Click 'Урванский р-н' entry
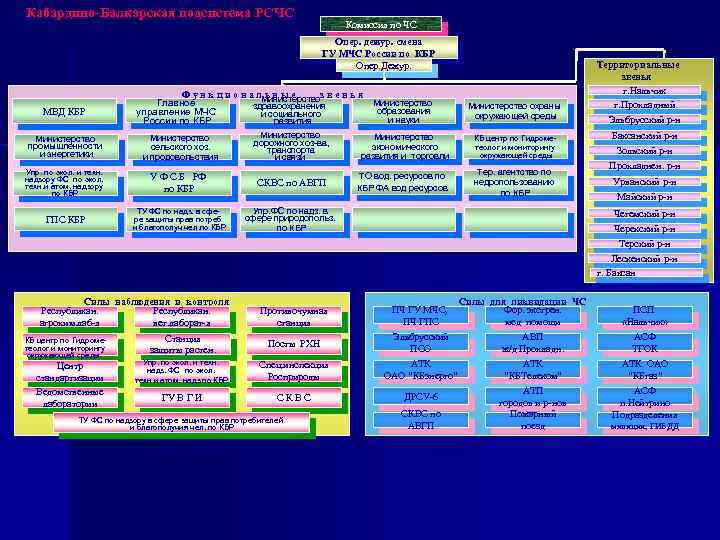The image size is (720, 540). click(x=644, y=182)
